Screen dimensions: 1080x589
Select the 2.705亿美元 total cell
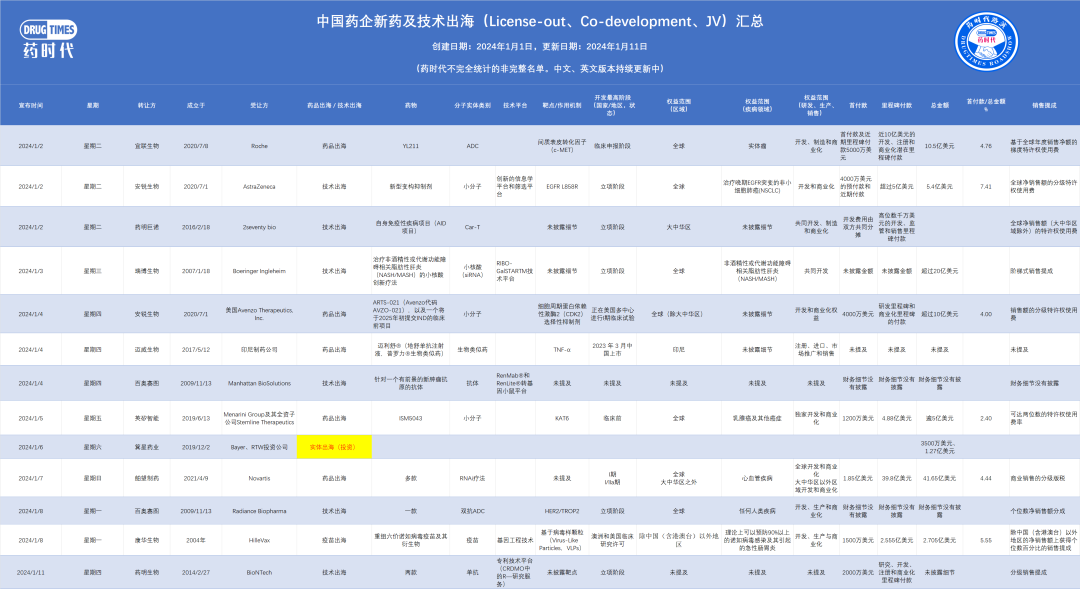click(939, 540)
